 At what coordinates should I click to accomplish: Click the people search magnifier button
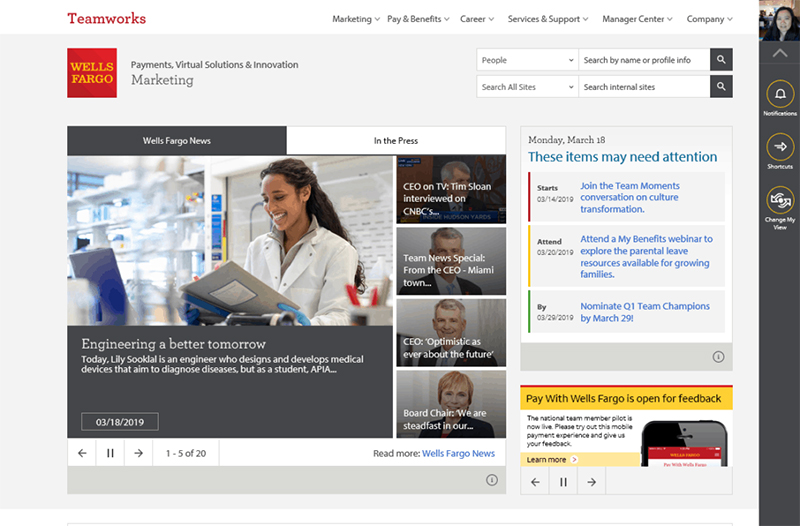point(721,60)
